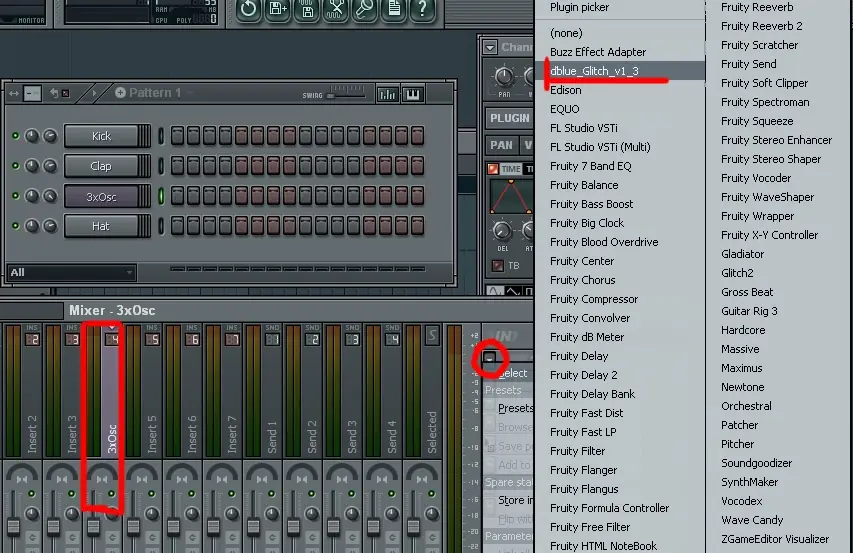853x553 pixels.
Task: Click the Hat channel pan knob
Action: coord(32,226)
